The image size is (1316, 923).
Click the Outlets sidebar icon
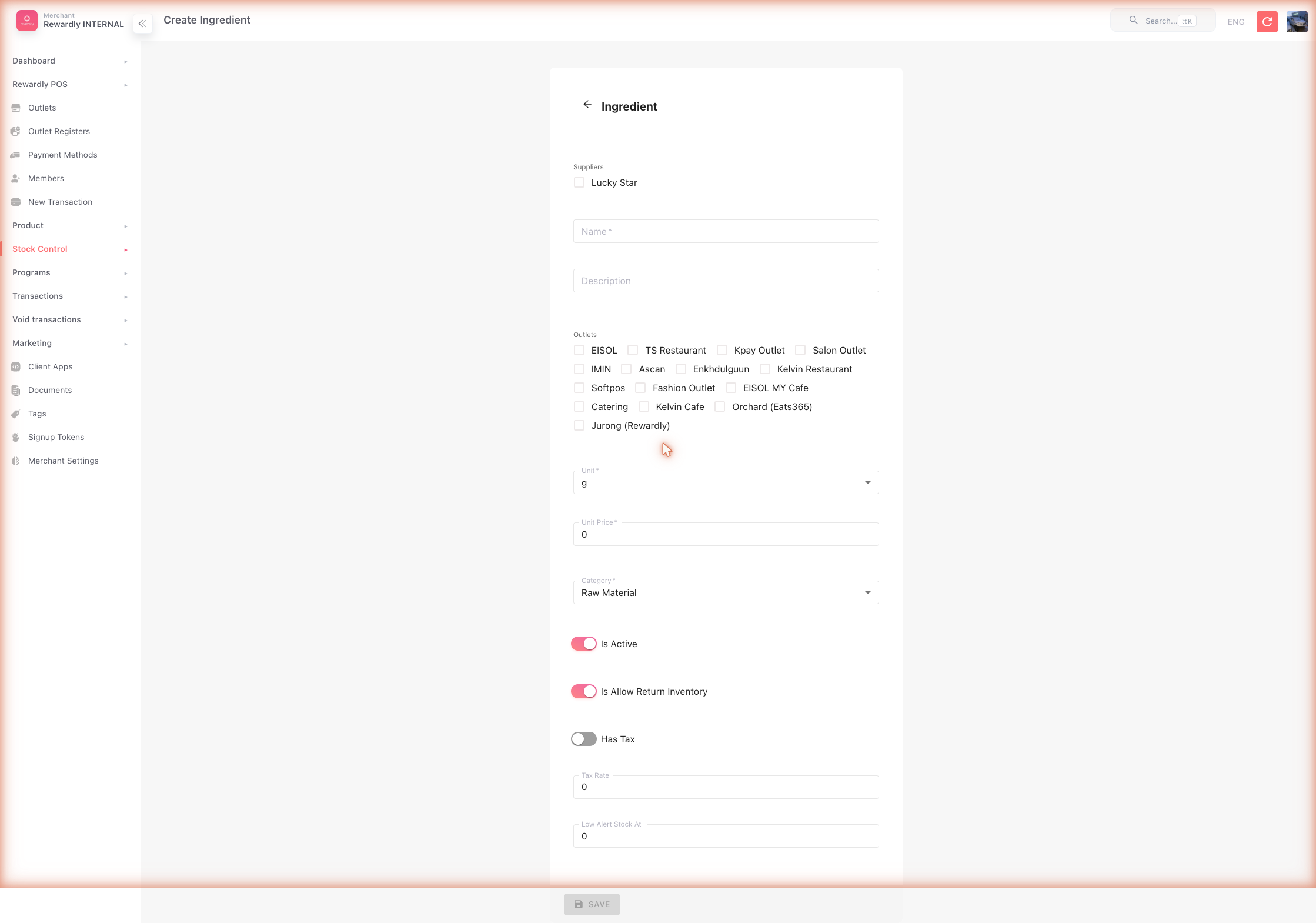pyautogui.click(x=16, y=108)
